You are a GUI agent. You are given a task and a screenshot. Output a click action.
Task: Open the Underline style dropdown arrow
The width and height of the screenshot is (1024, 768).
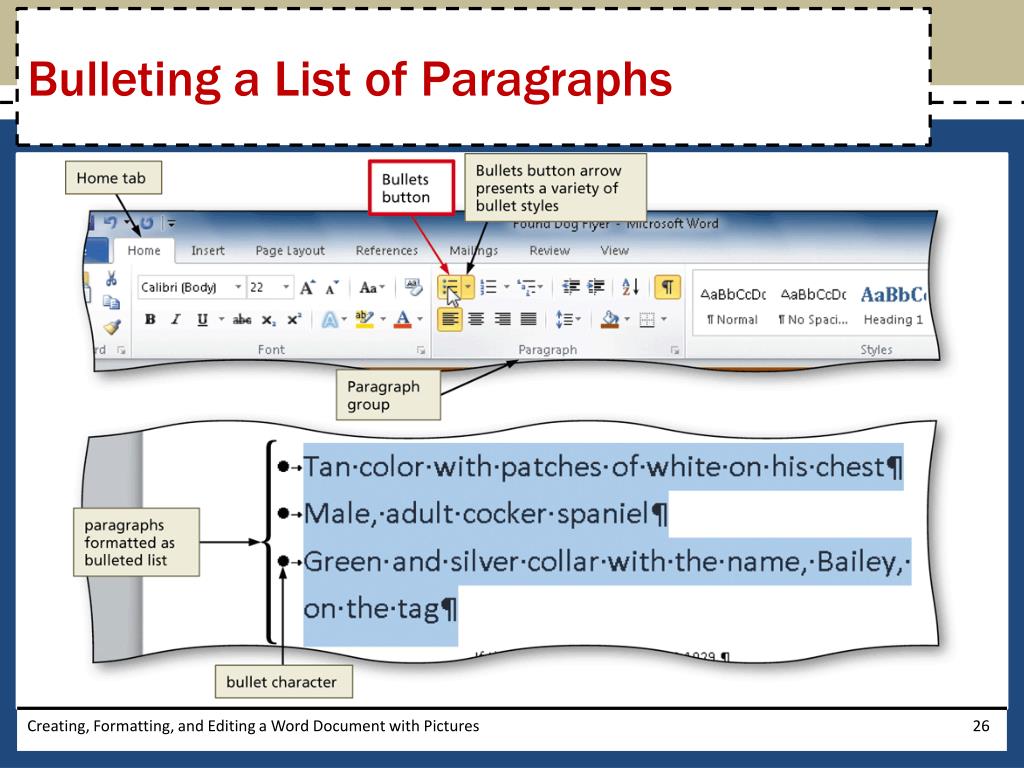coord(221,319)
